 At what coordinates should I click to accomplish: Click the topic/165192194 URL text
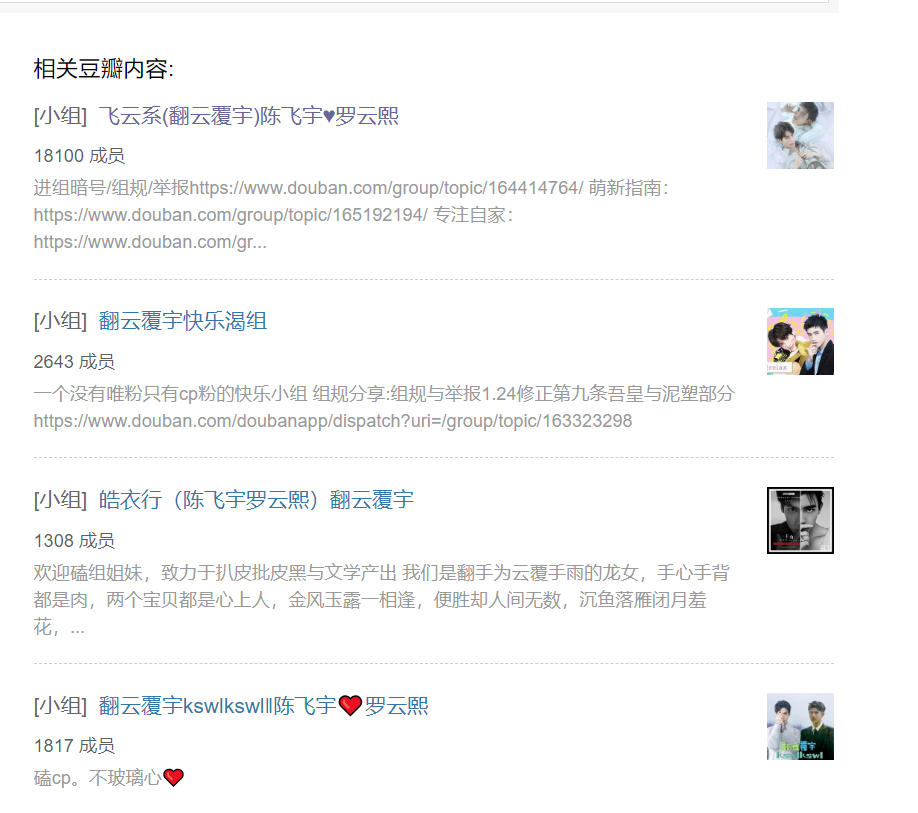coord(231,215)
